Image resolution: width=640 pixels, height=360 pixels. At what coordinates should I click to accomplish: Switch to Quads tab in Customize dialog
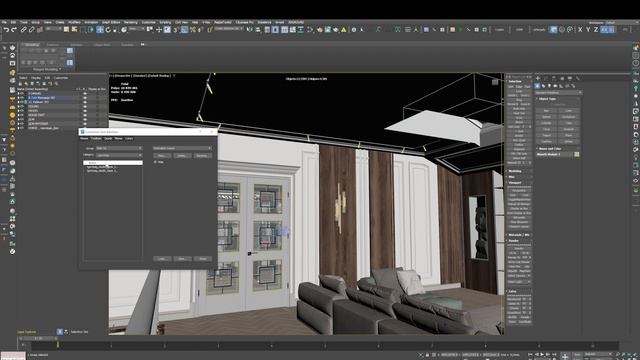click(108, 139)
